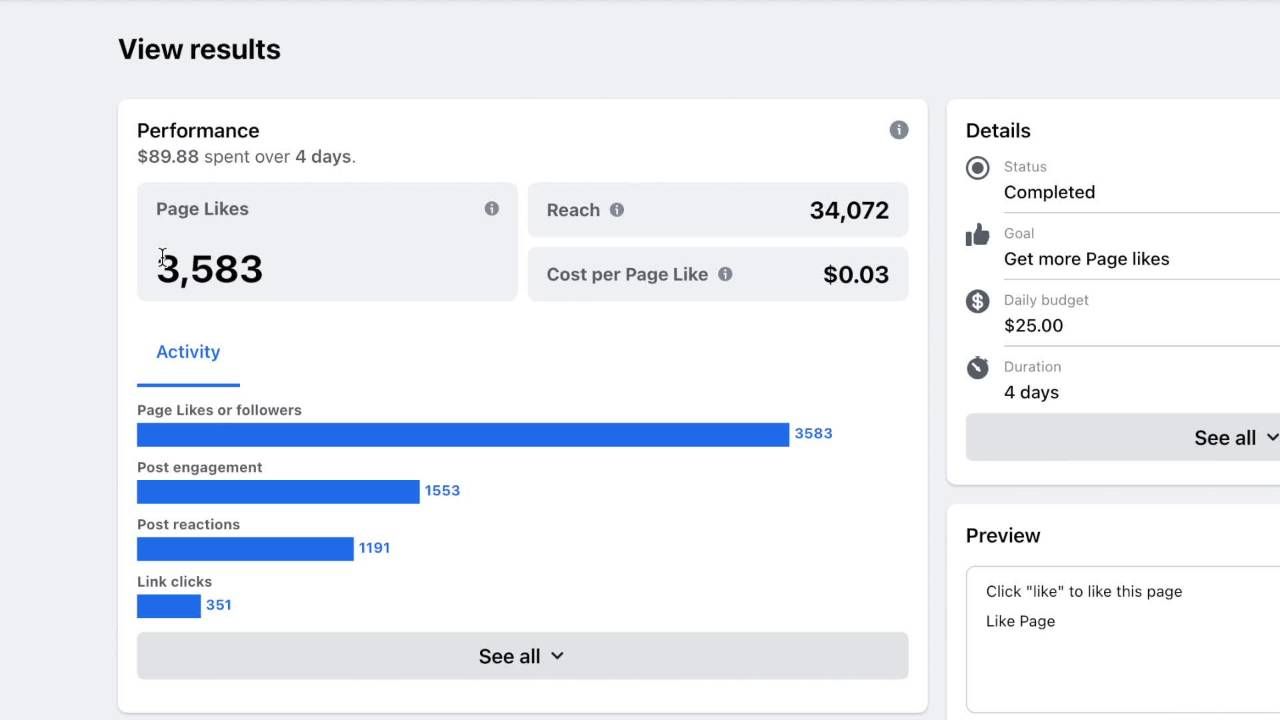Click the thumbs-up Goal icon
Screen dimensions: 1280x720
click(977, 235)
